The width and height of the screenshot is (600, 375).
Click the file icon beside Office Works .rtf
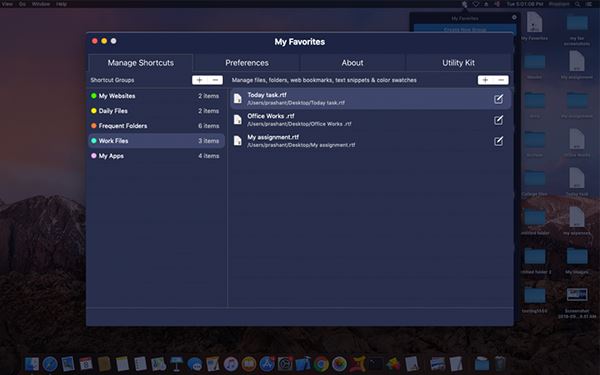[238, 120]
